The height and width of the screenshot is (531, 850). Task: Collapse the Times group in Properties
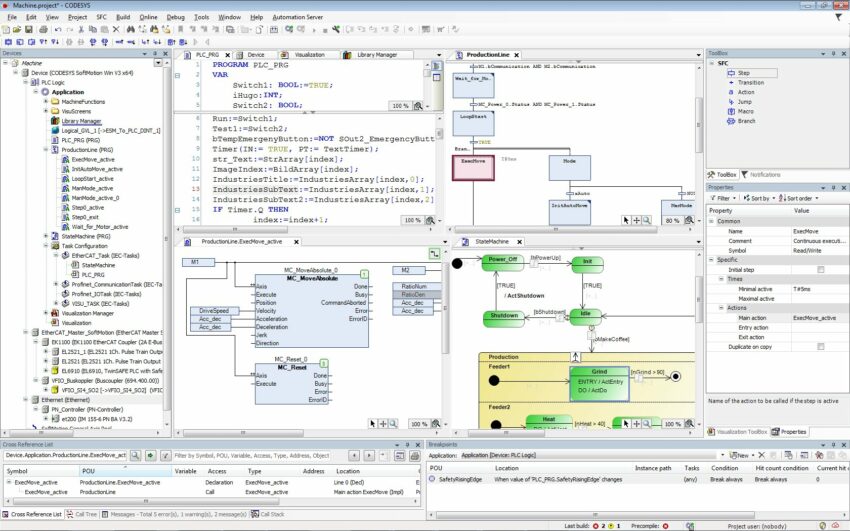(x=722, y=279)
